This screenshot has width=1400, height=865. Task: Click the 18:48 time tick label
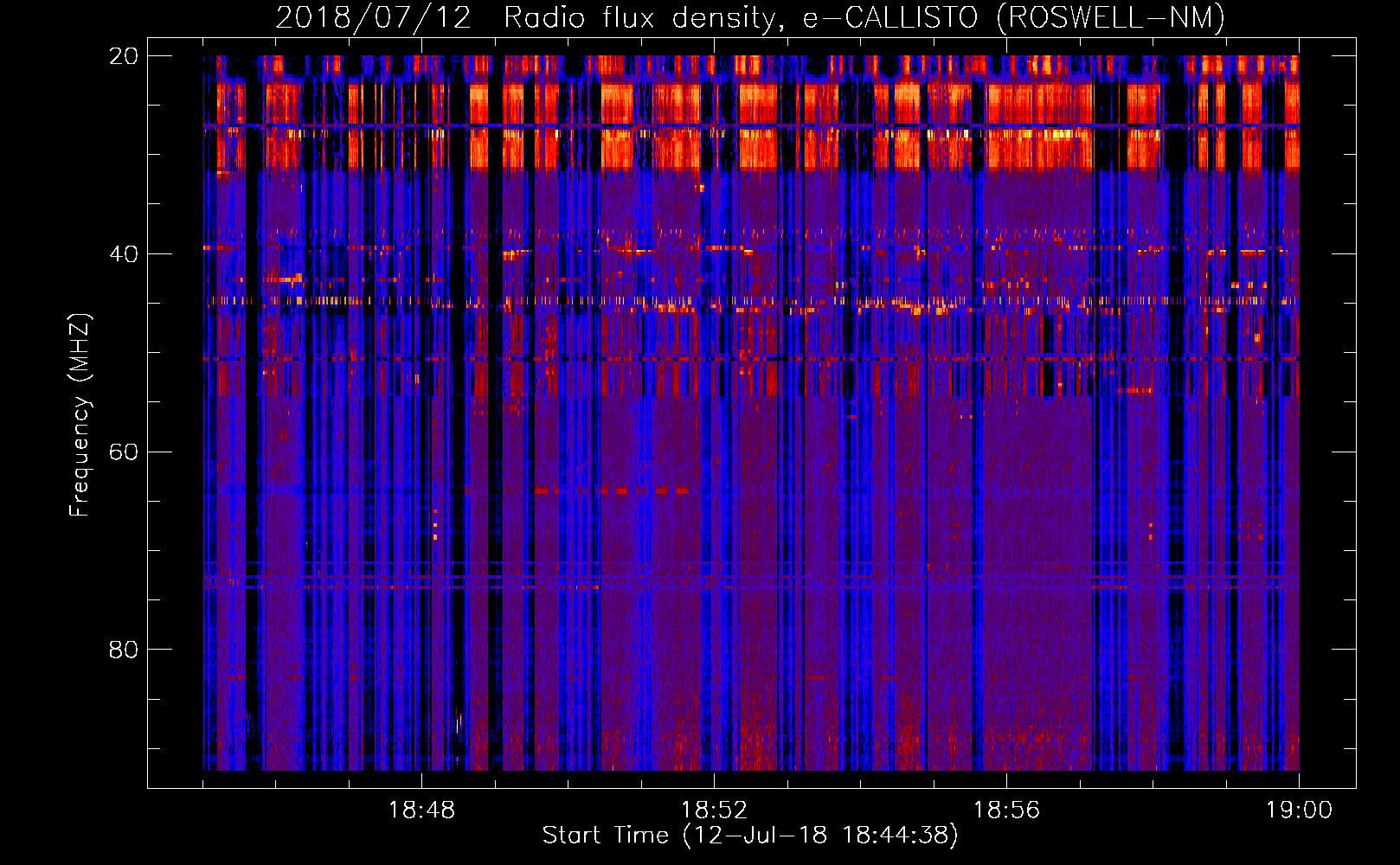[421, 811]
